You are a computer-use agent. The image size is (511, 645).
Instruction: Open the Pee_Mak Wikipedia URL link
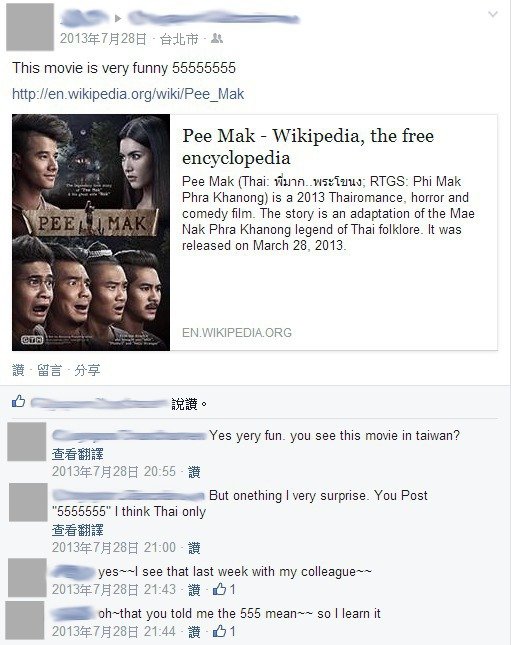click(128, 94)
